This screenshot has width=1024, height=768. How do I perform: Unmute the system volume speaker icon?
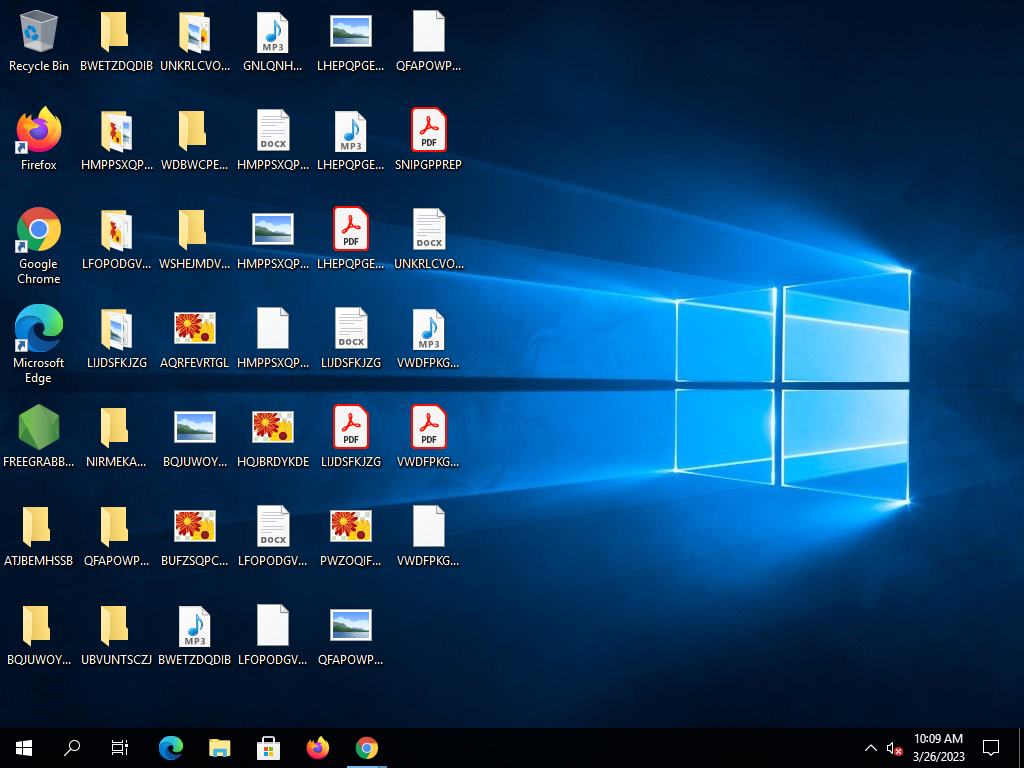(x=894, y=748)
